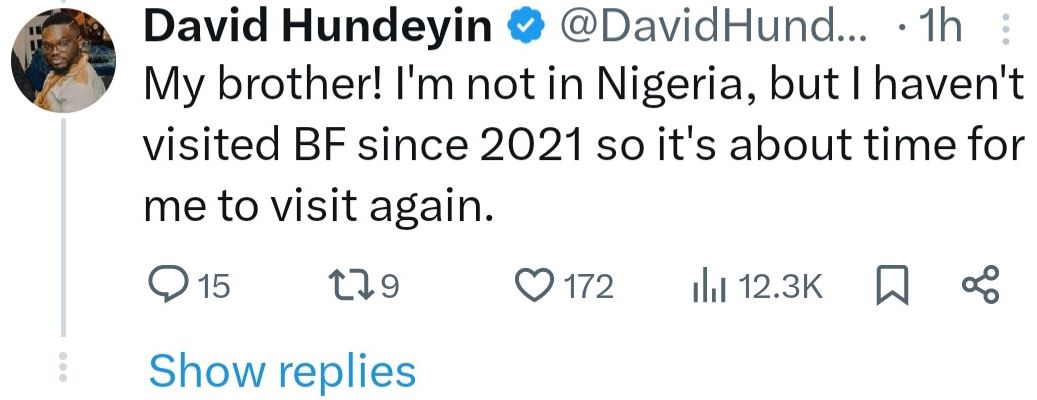
Task: Like the tweet with the heart icon
Action: tap(541, 287)
